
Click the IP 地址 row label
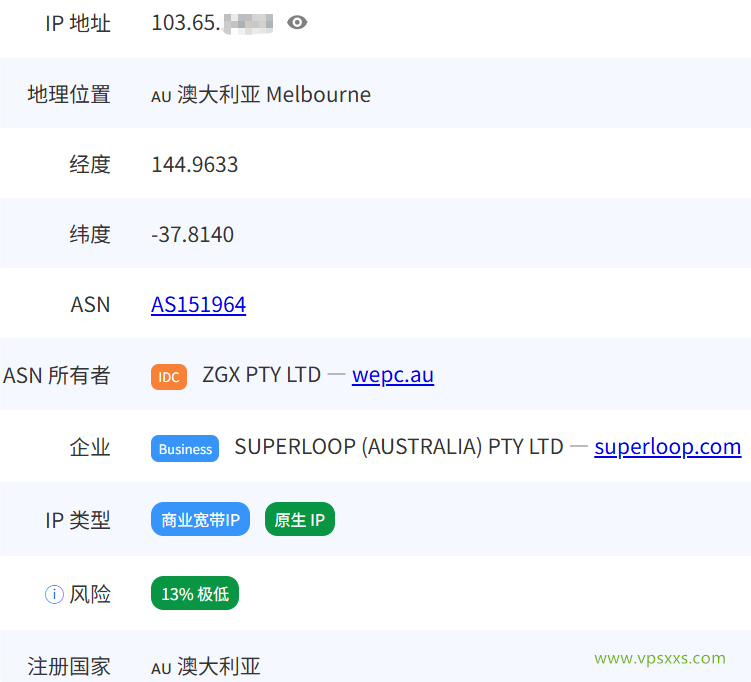click(78, 23)
